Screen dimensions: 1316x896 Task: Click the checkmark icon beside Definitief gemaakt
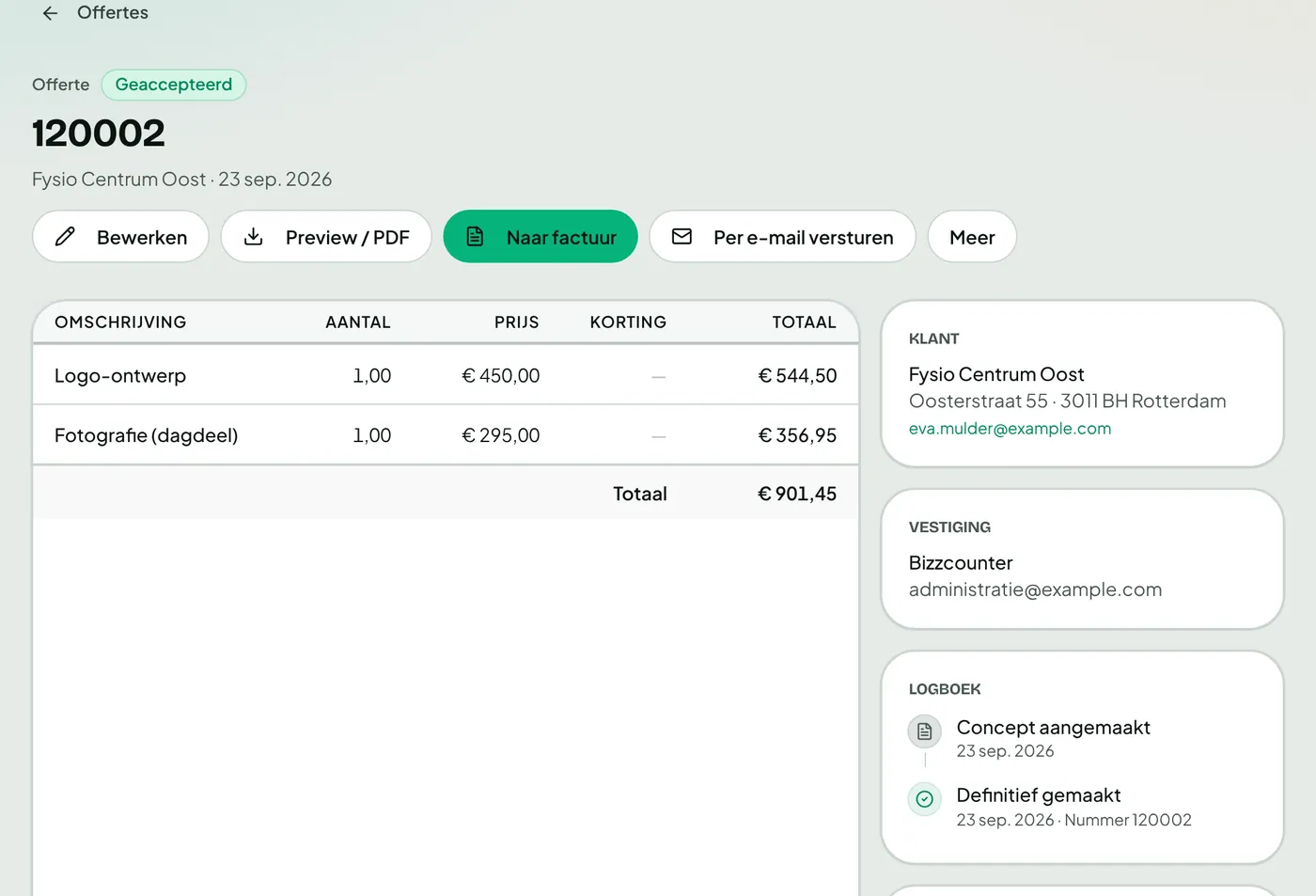925,799
